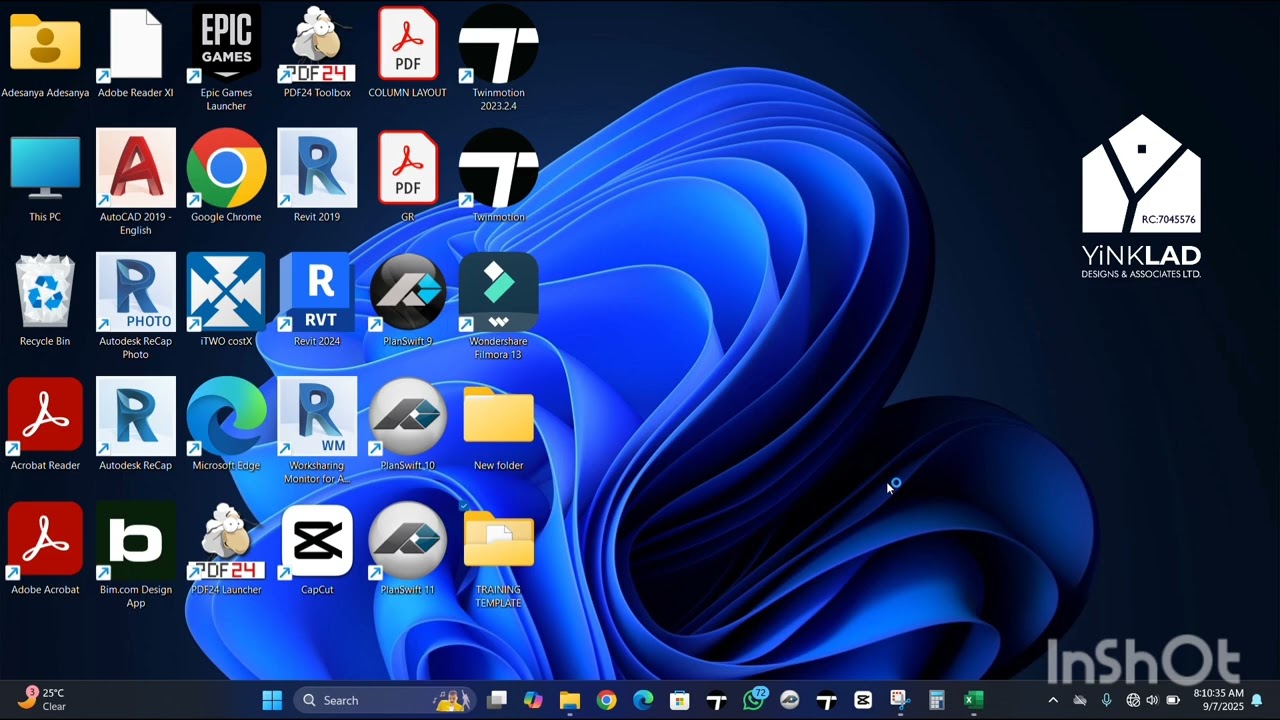The height and width of the screenshot is (720, 1280).
Task: Open CapCut from the taskbar
Action: pyautogui.click(x=863, y=700)
